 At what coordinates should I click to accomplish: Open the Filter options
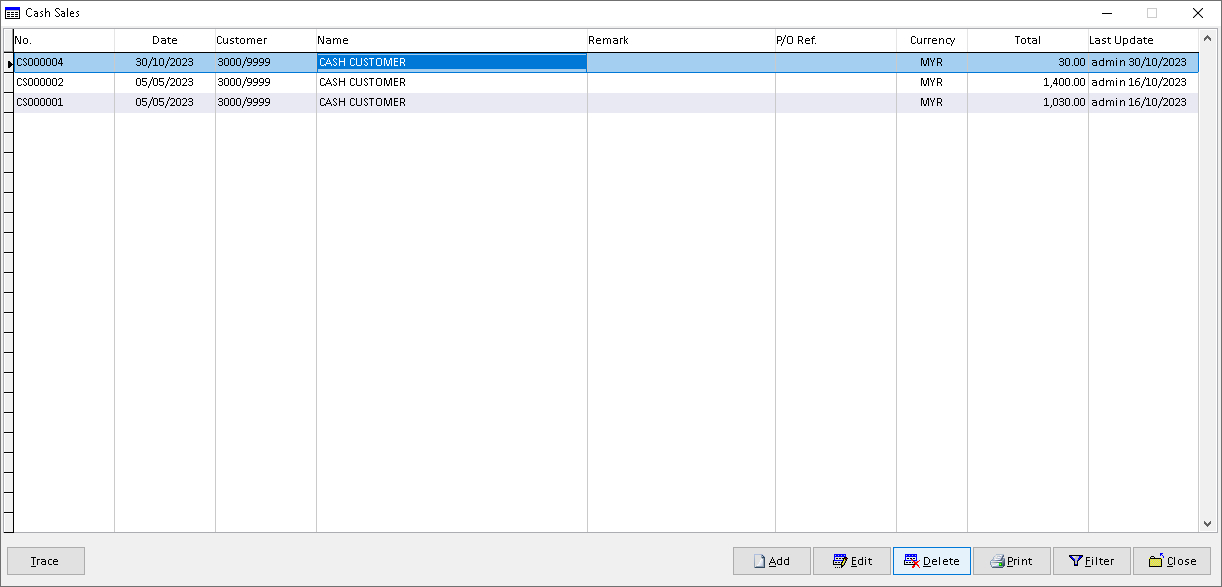pos(1091,561)
